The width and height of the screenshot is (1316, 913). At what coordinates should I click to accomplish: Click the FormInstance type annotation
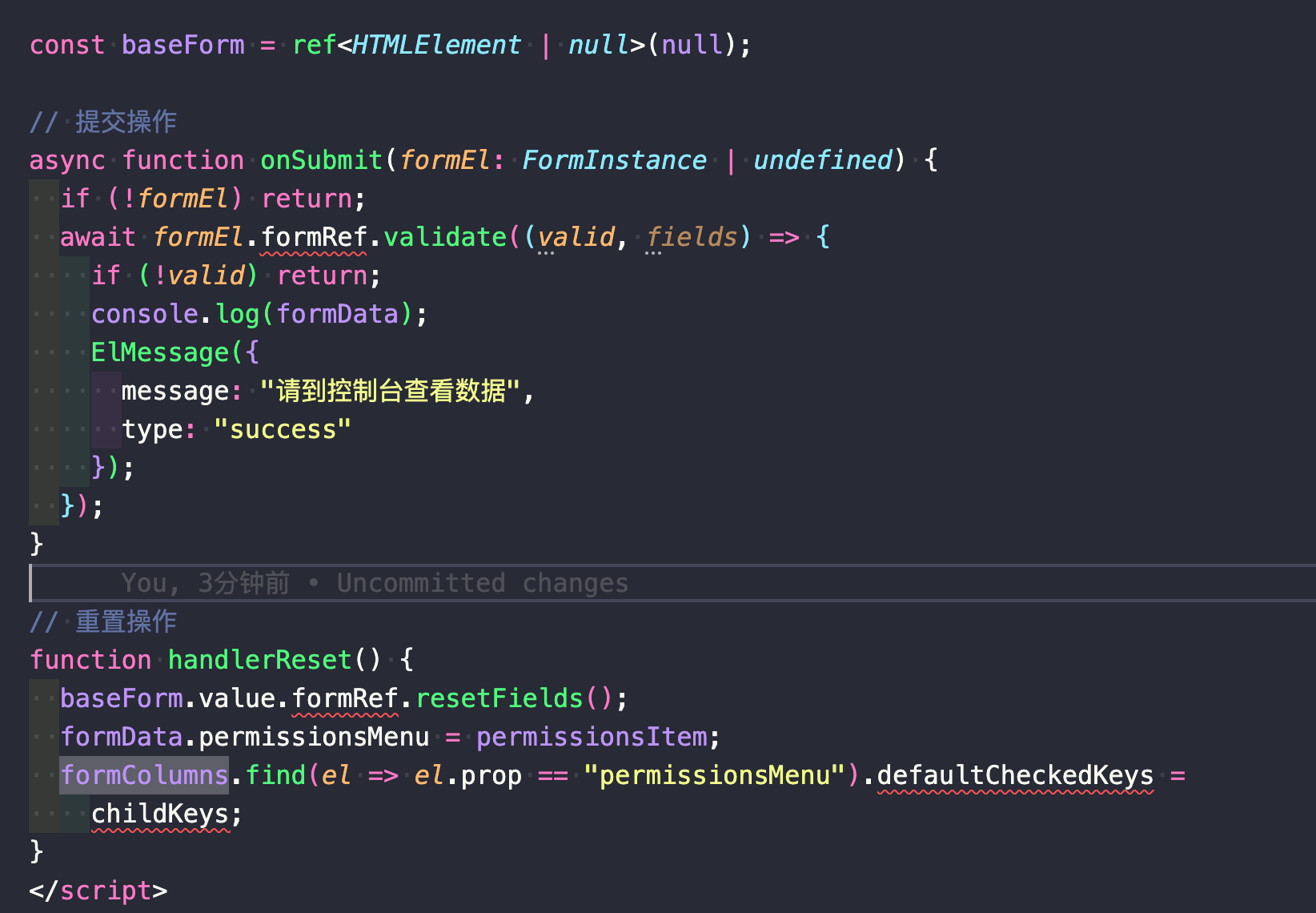(x=614, y=160)
